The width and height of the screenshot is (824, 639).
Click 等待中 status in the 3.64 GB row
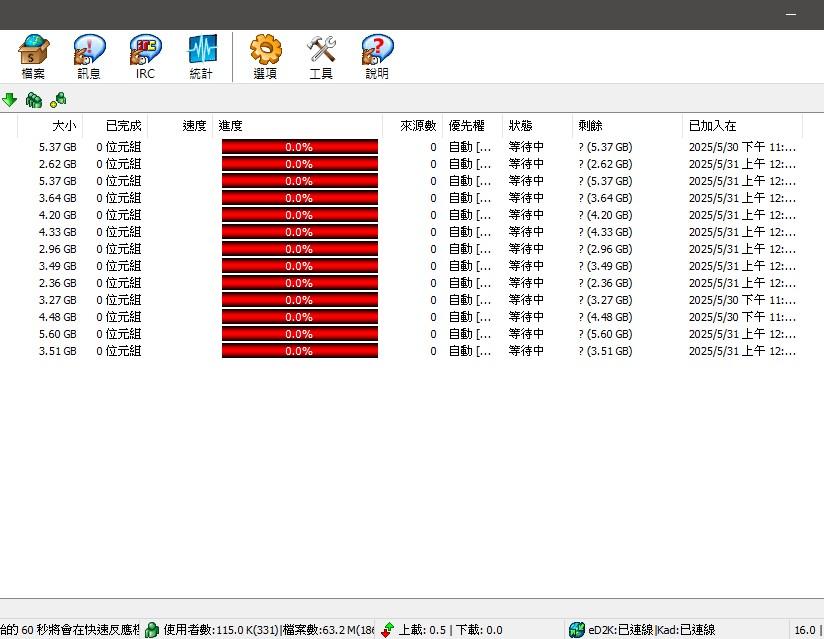526,198
